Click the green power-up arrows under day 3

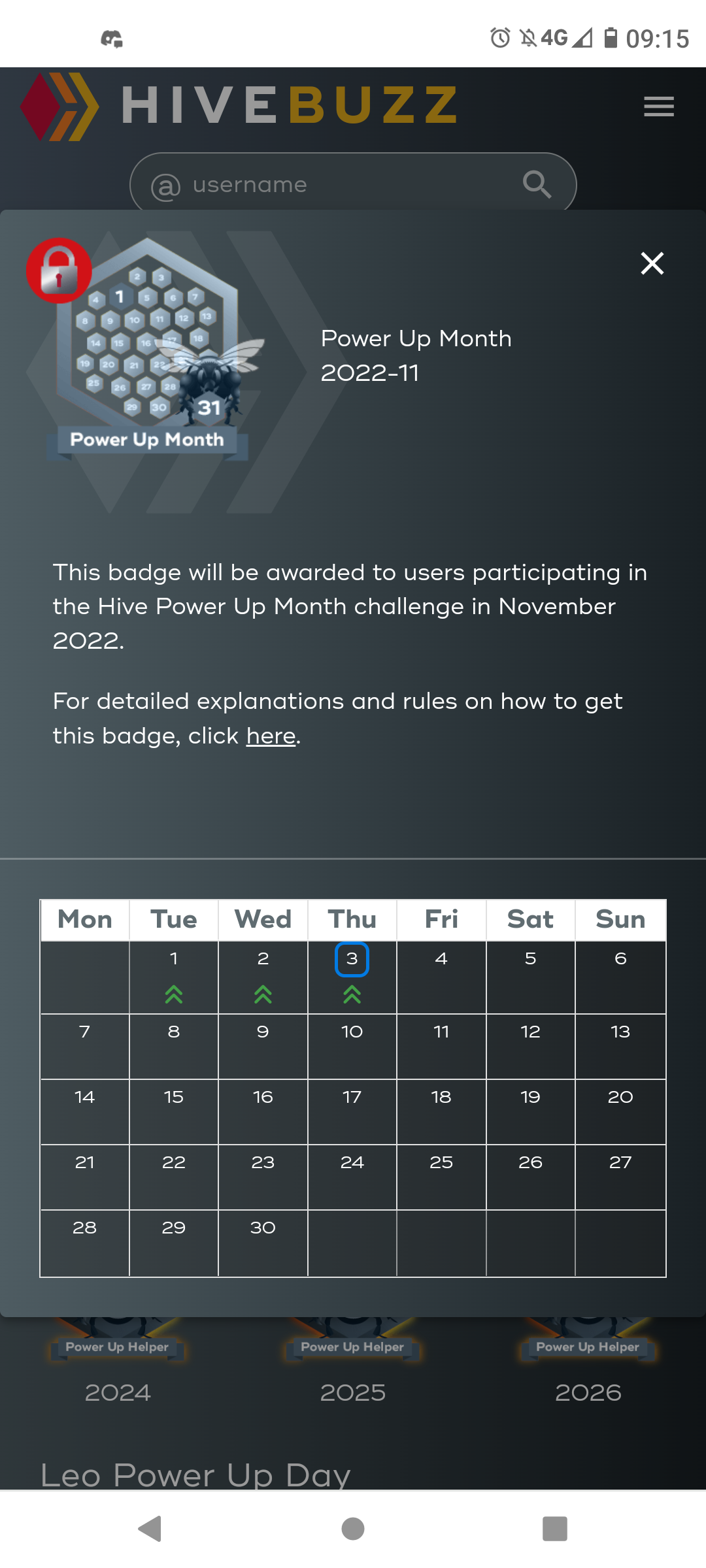point(352,994)
